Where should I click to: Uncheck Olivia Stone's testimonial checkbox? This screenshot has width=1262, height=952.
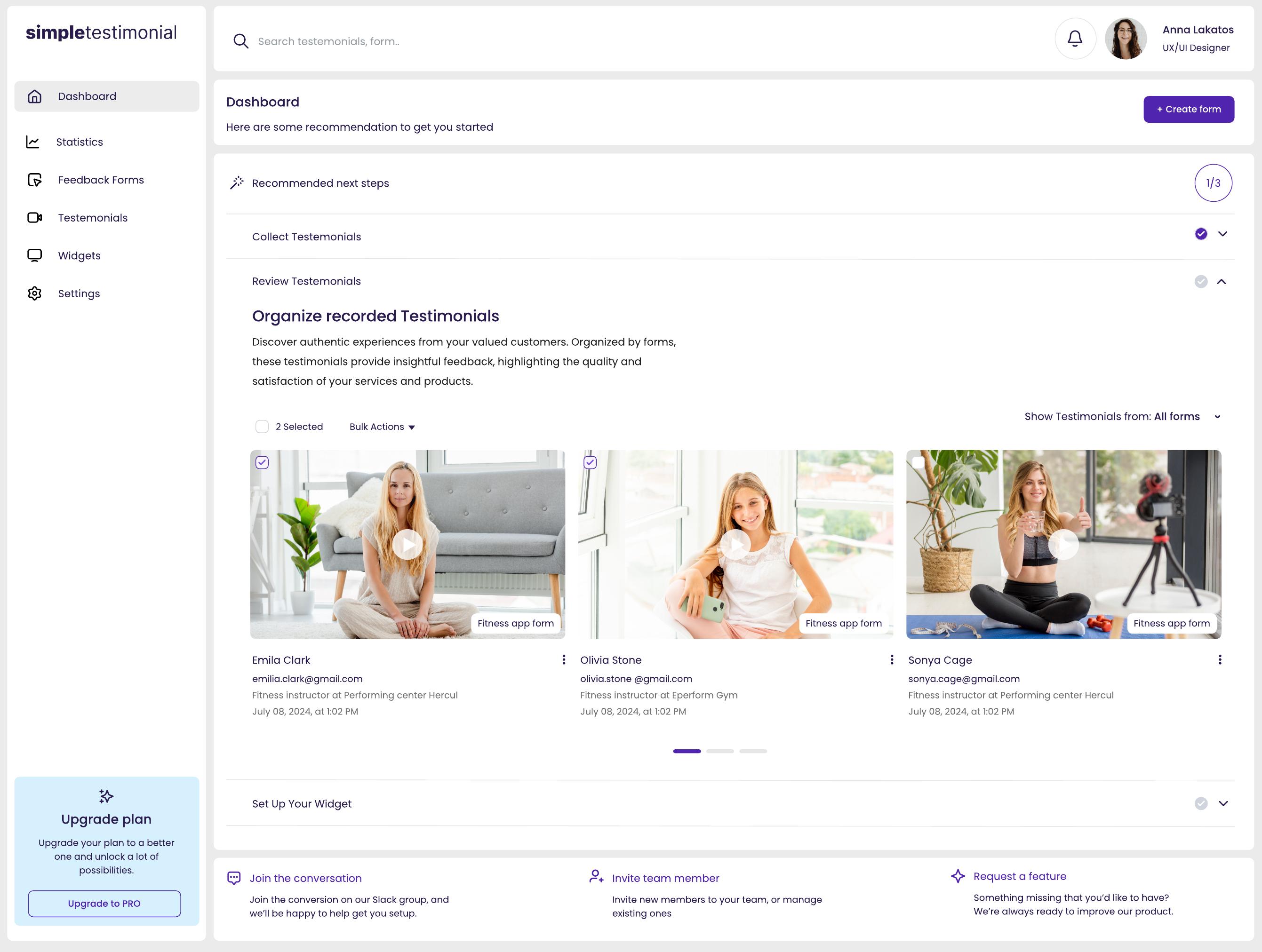590,463
